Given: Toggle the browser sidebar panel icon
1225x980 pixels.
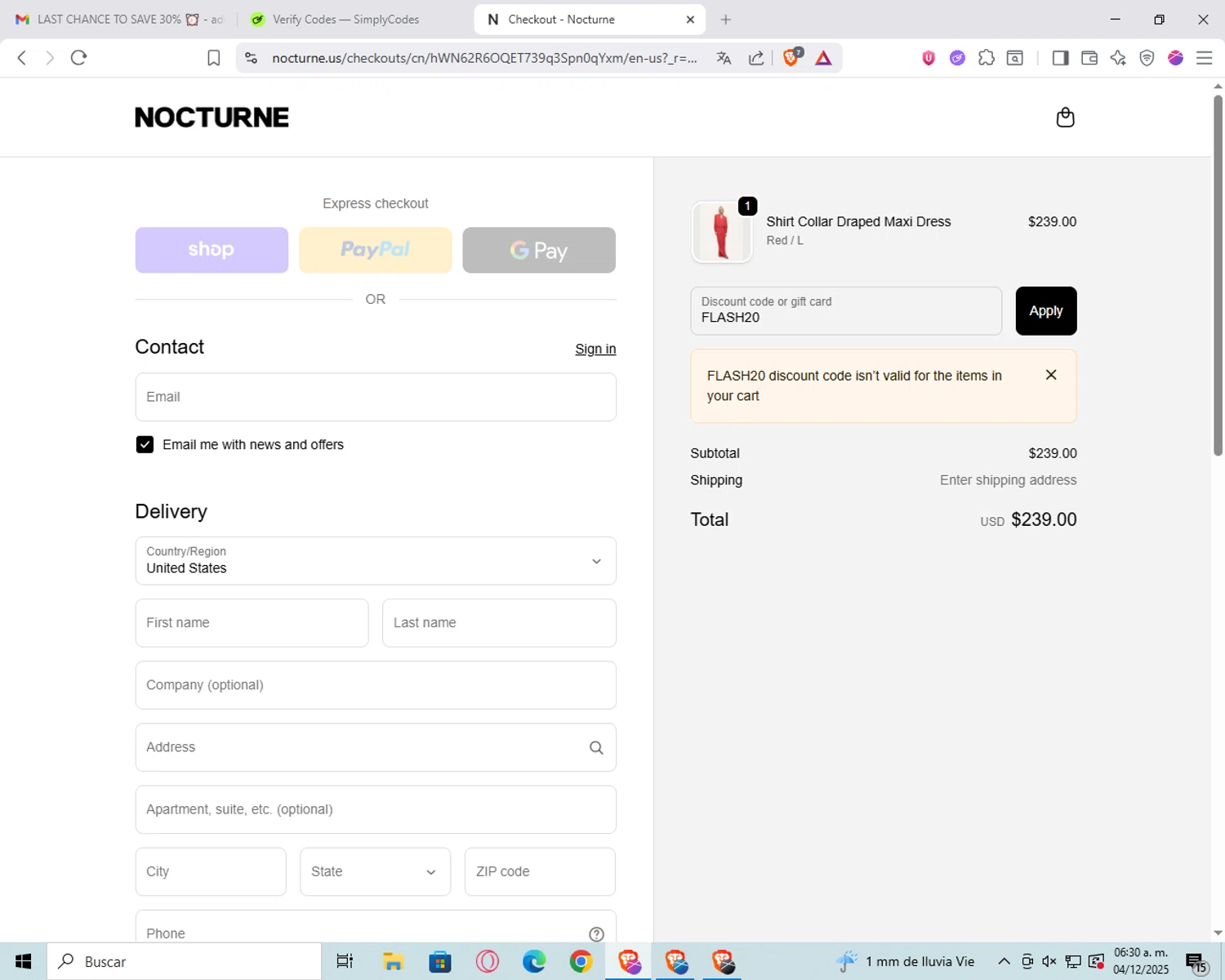Looking at the screenshot, I should point(1060,58).
